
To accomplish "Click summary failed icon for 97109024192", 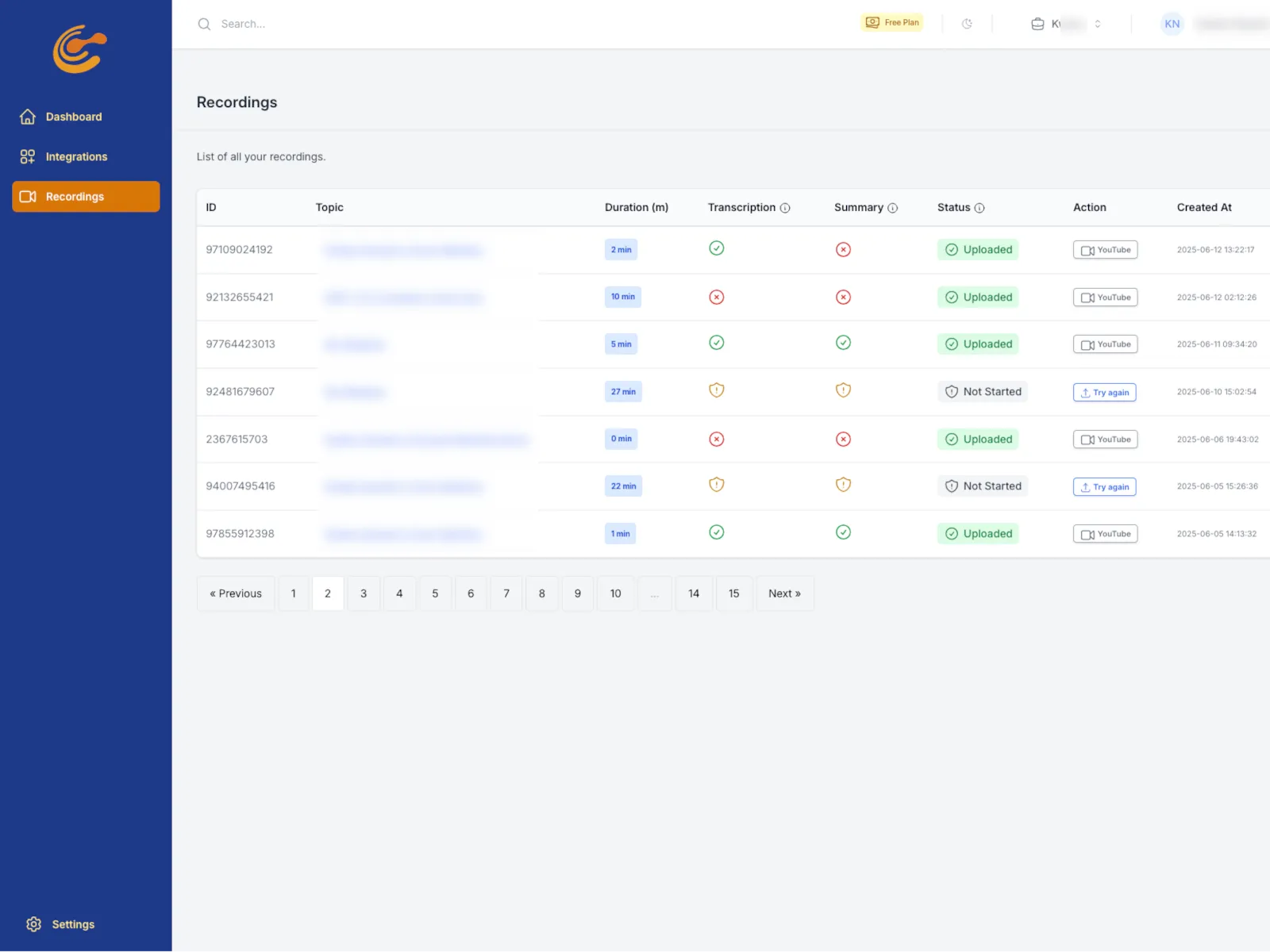I will 844,250.
